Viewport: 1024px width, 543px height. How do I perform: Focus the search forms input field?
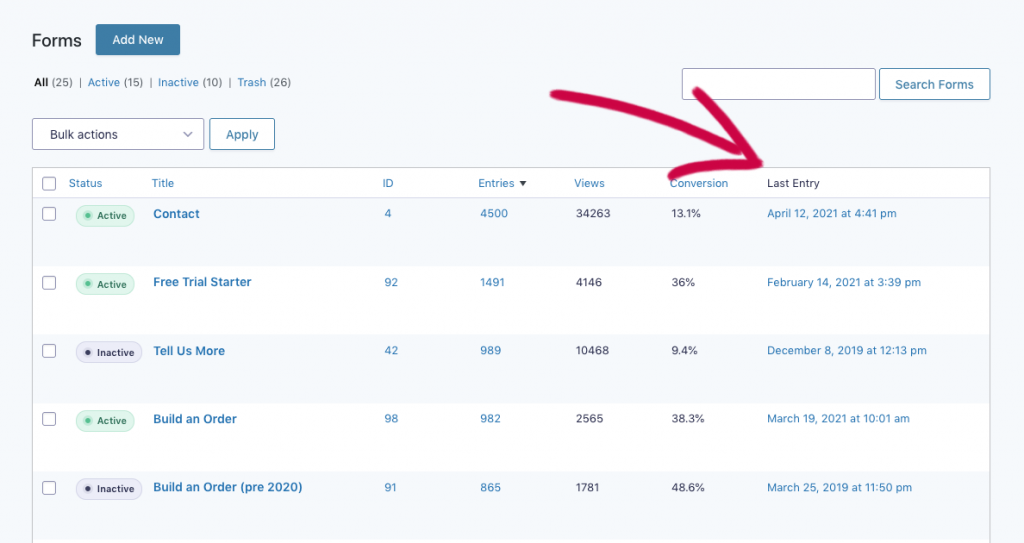[778, 84]
